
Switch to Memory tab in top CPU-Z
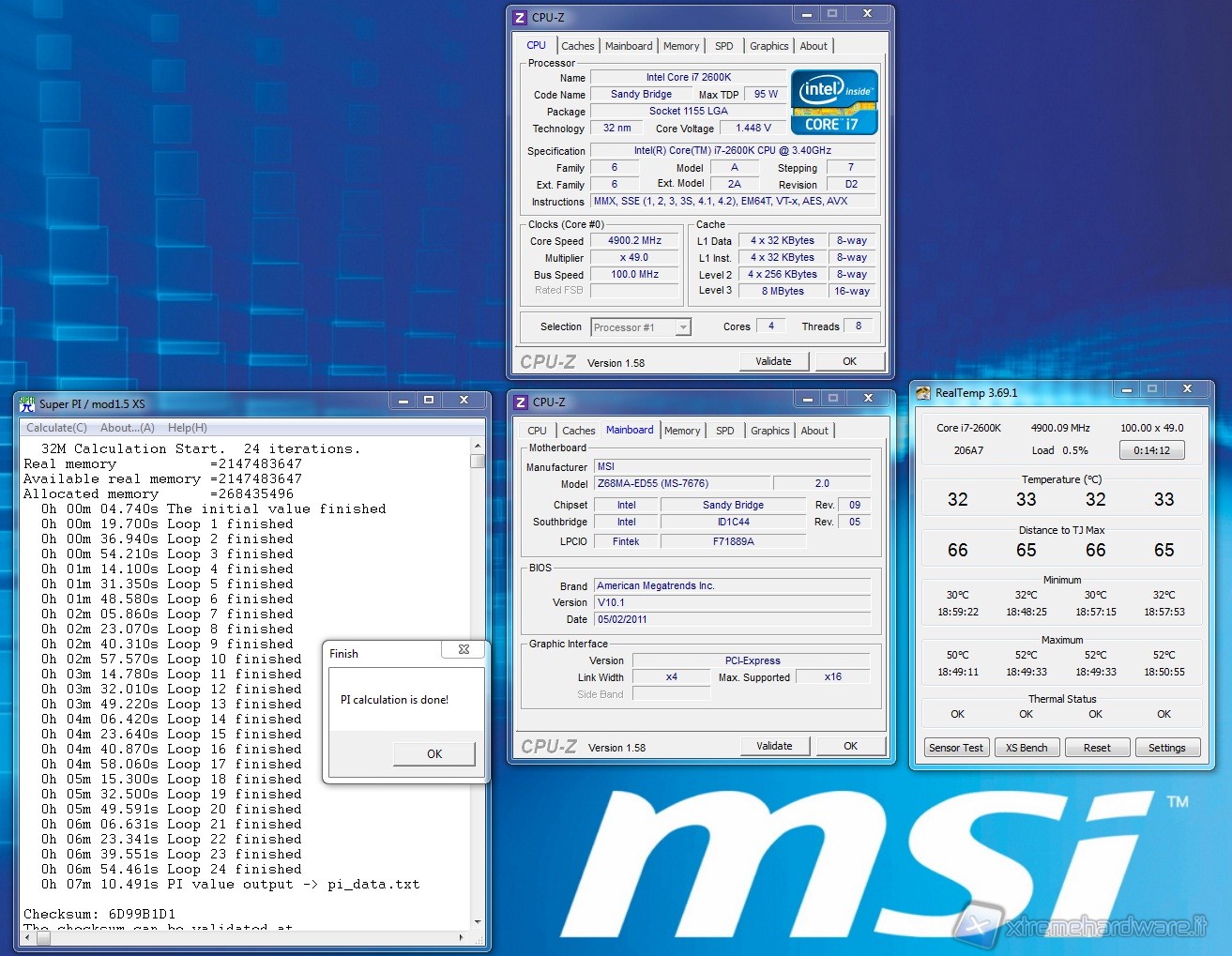point(681,46)
